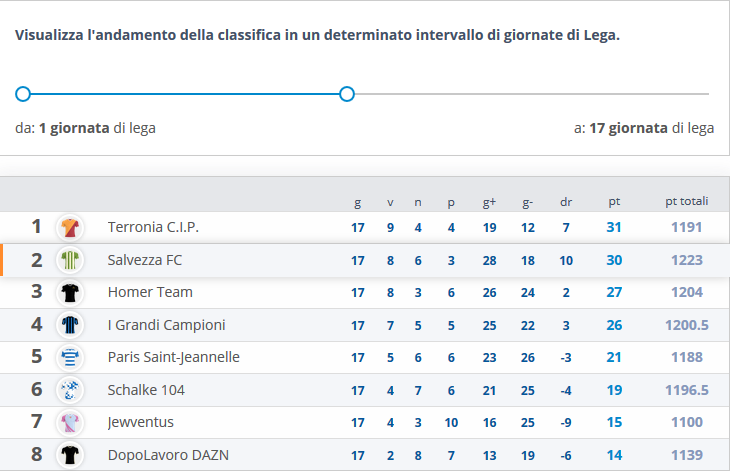Viewport: 730px width, 471px height.
Task: Open the Schalke 104 team name
Action: click(x=146, y=390)
